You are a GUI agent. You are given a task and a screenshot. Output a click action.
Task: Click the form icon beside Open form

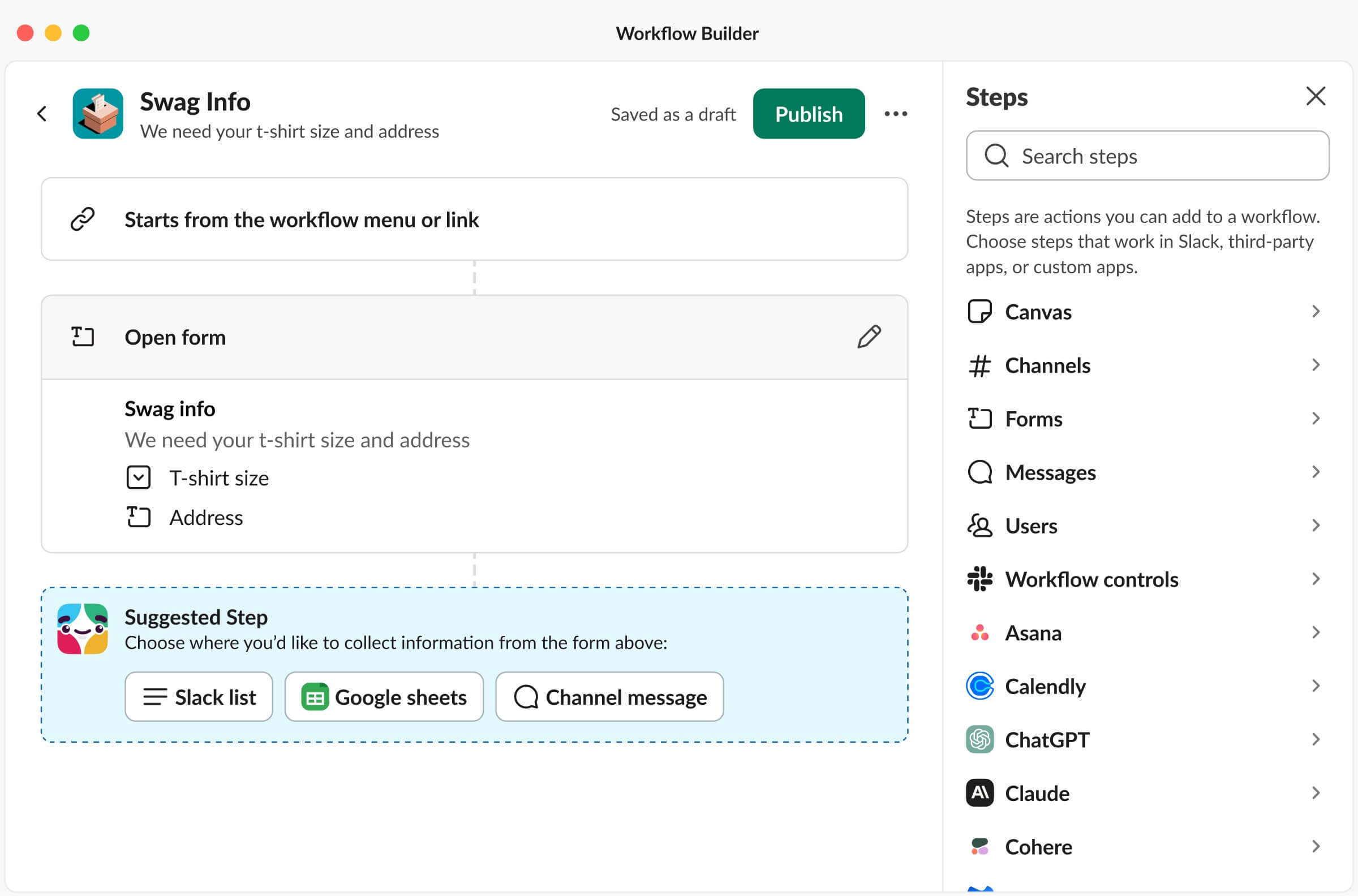pyautogui.click(x=82, y=337)
